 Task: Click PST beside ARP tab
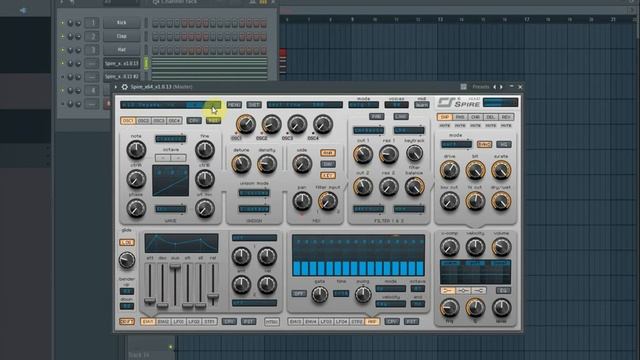(x=411, y=322)
